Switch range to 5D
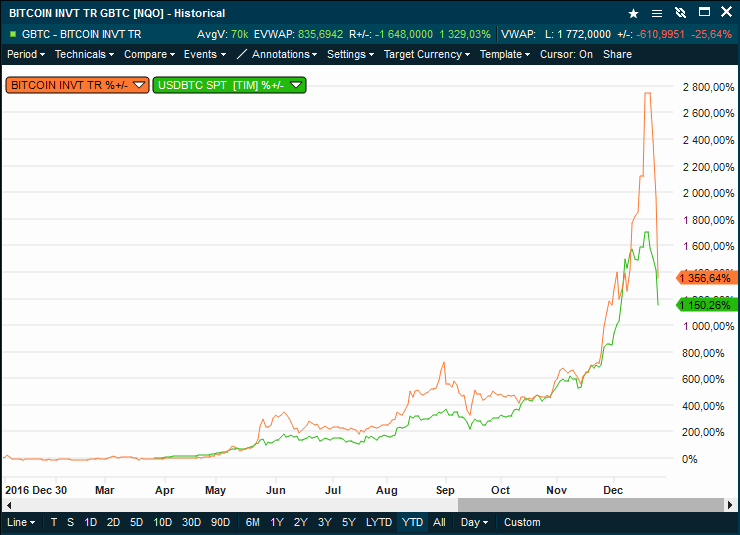This screenshot has height=535, width=740. tap(136, 522)
